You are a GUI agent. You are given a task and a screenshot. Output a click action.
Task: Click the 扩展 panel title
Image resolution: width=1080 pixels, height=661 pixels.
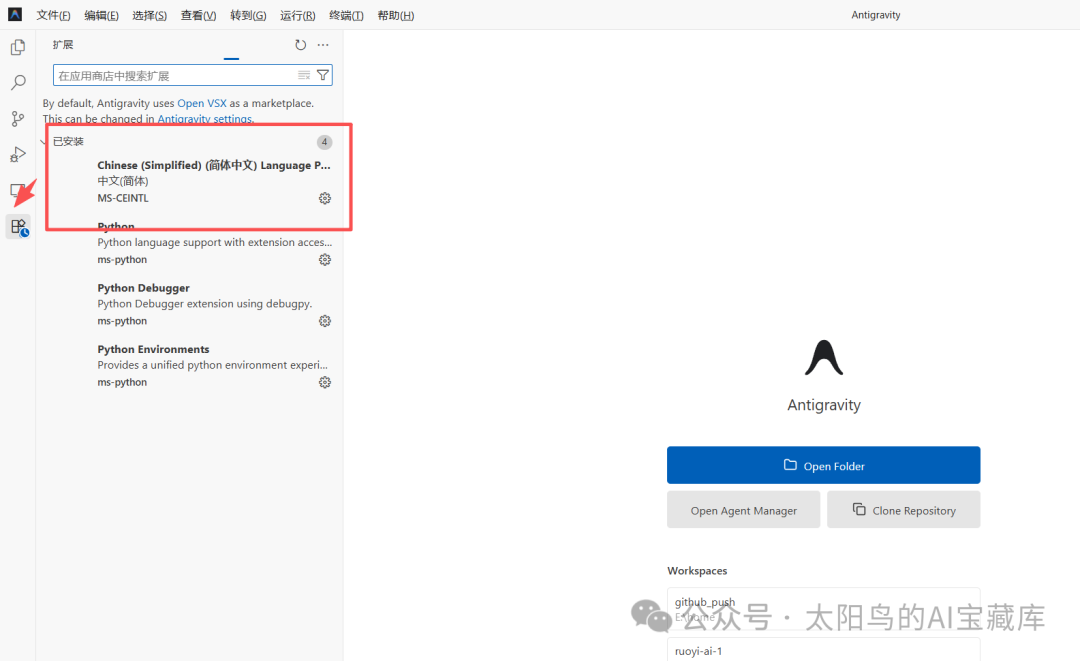click(63, 45)
